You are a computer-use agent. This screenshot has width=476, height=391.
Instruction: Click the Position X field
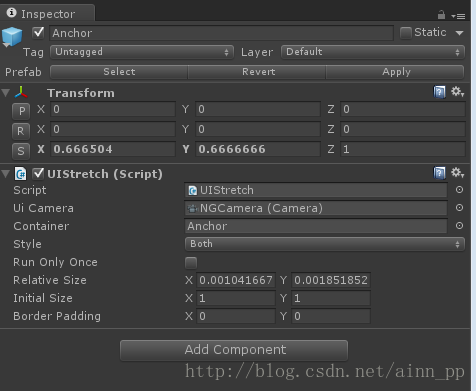coord(113,109)
